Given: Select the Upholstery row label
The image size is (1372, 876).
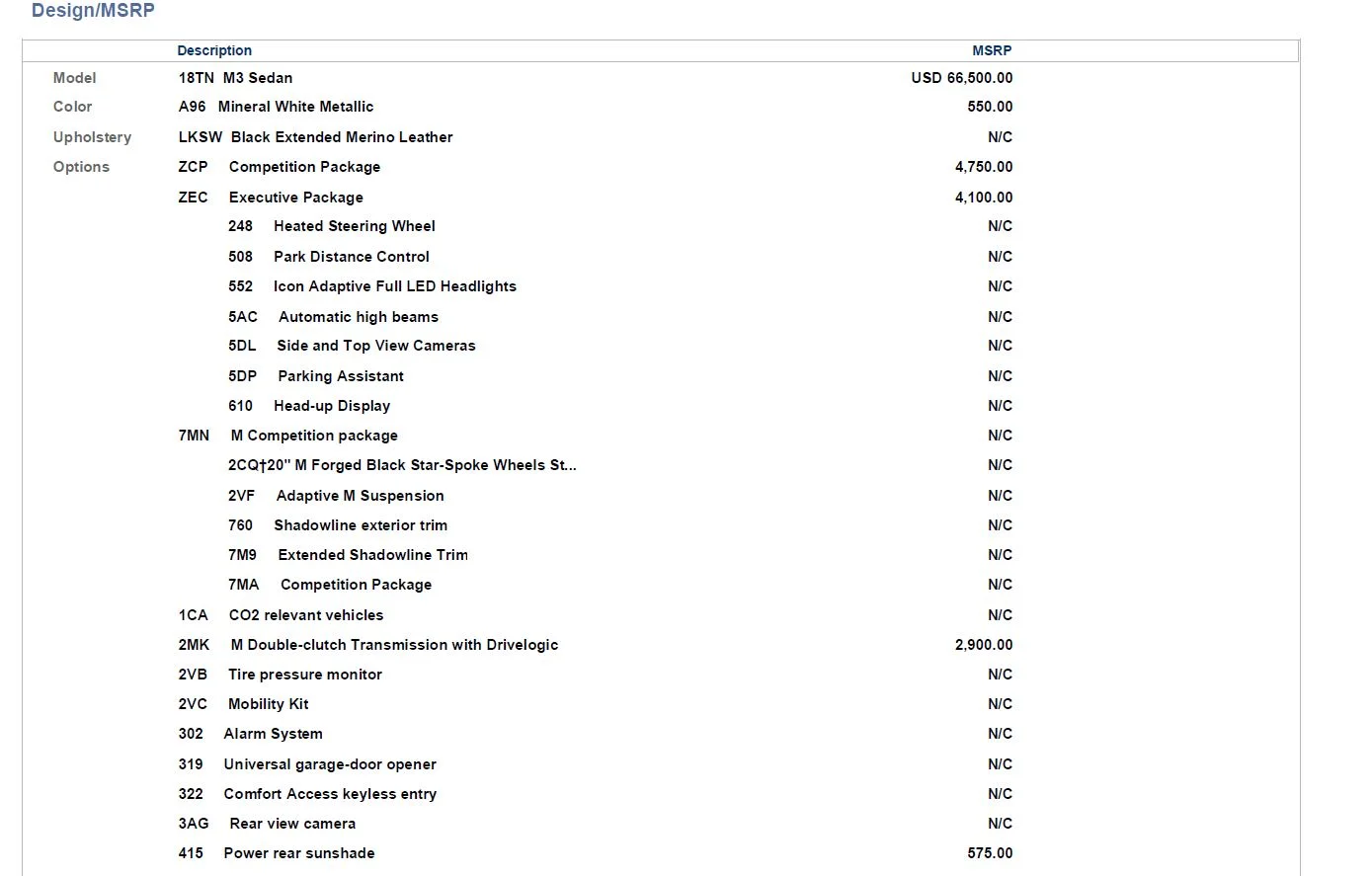Looking at the screenshot, I should 92,137.
